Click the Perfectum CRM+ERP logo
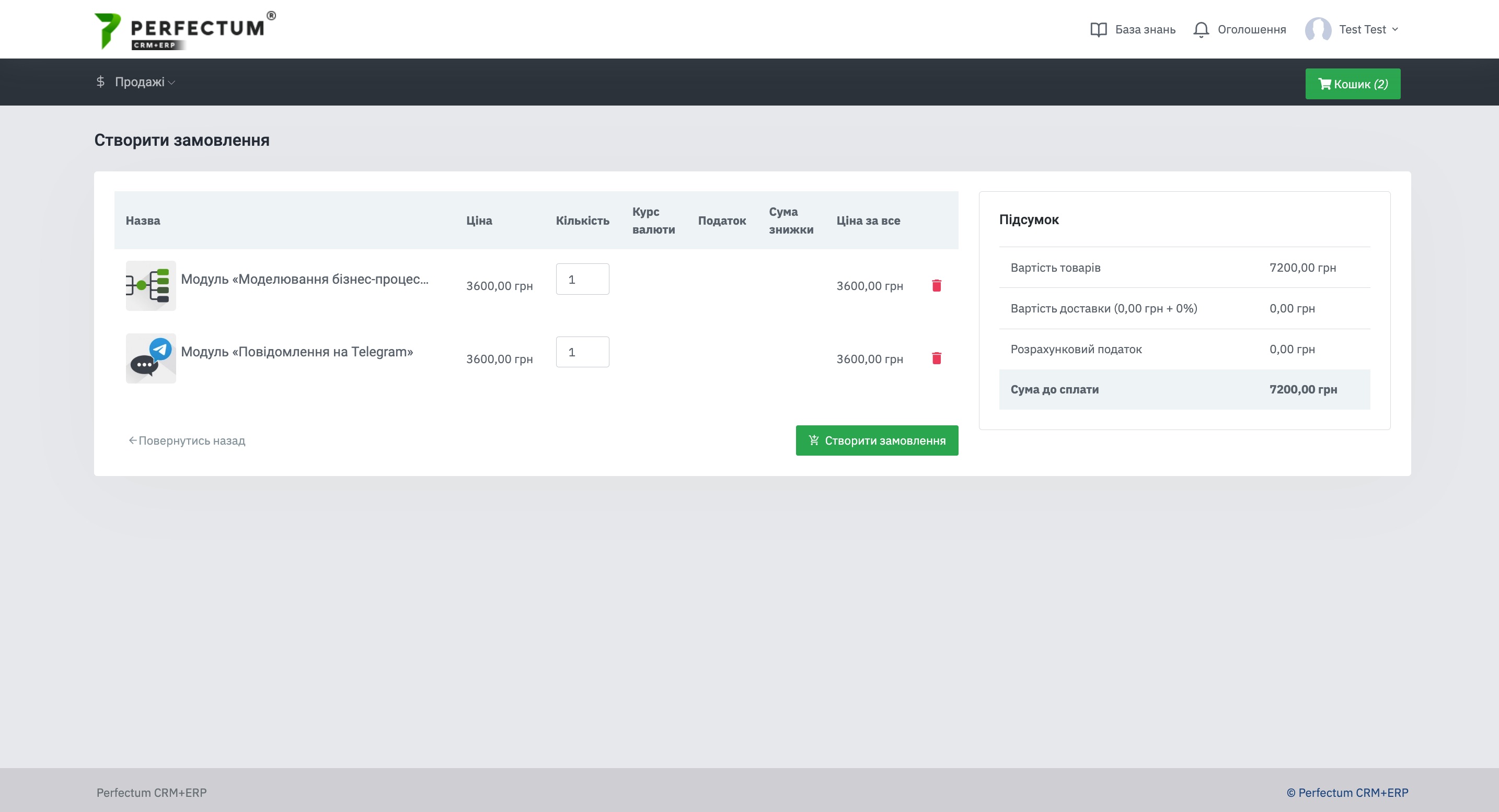Viewport: 1499px width, 812px height. (x=185, y=30)
